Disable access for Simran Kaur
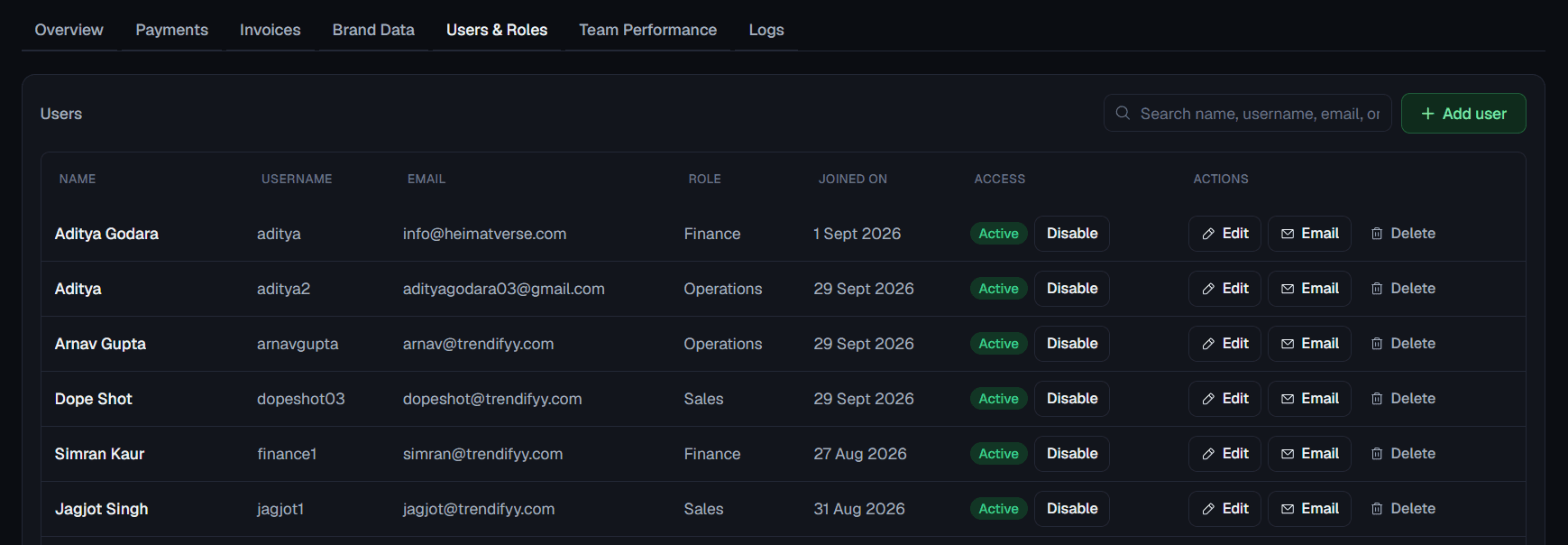The image size is (1568, 545). (1071, 454)
